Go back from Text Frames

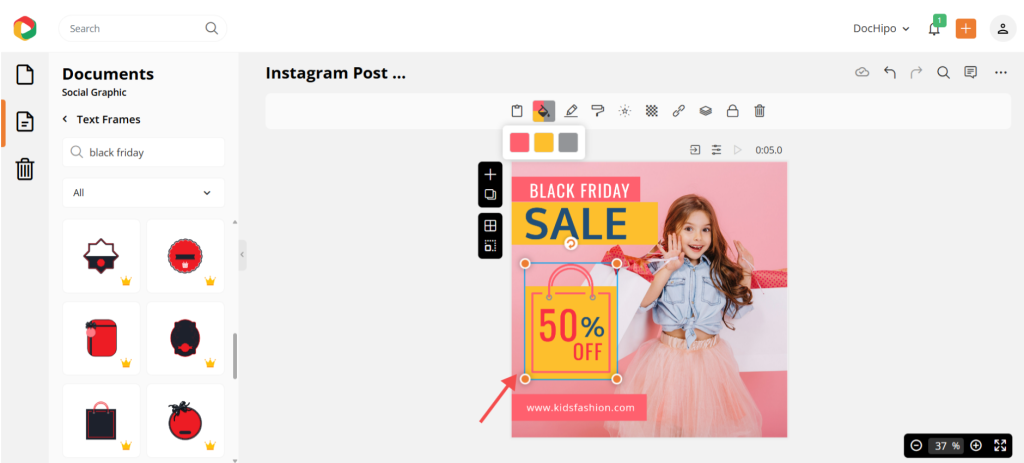tap(65, 120)
